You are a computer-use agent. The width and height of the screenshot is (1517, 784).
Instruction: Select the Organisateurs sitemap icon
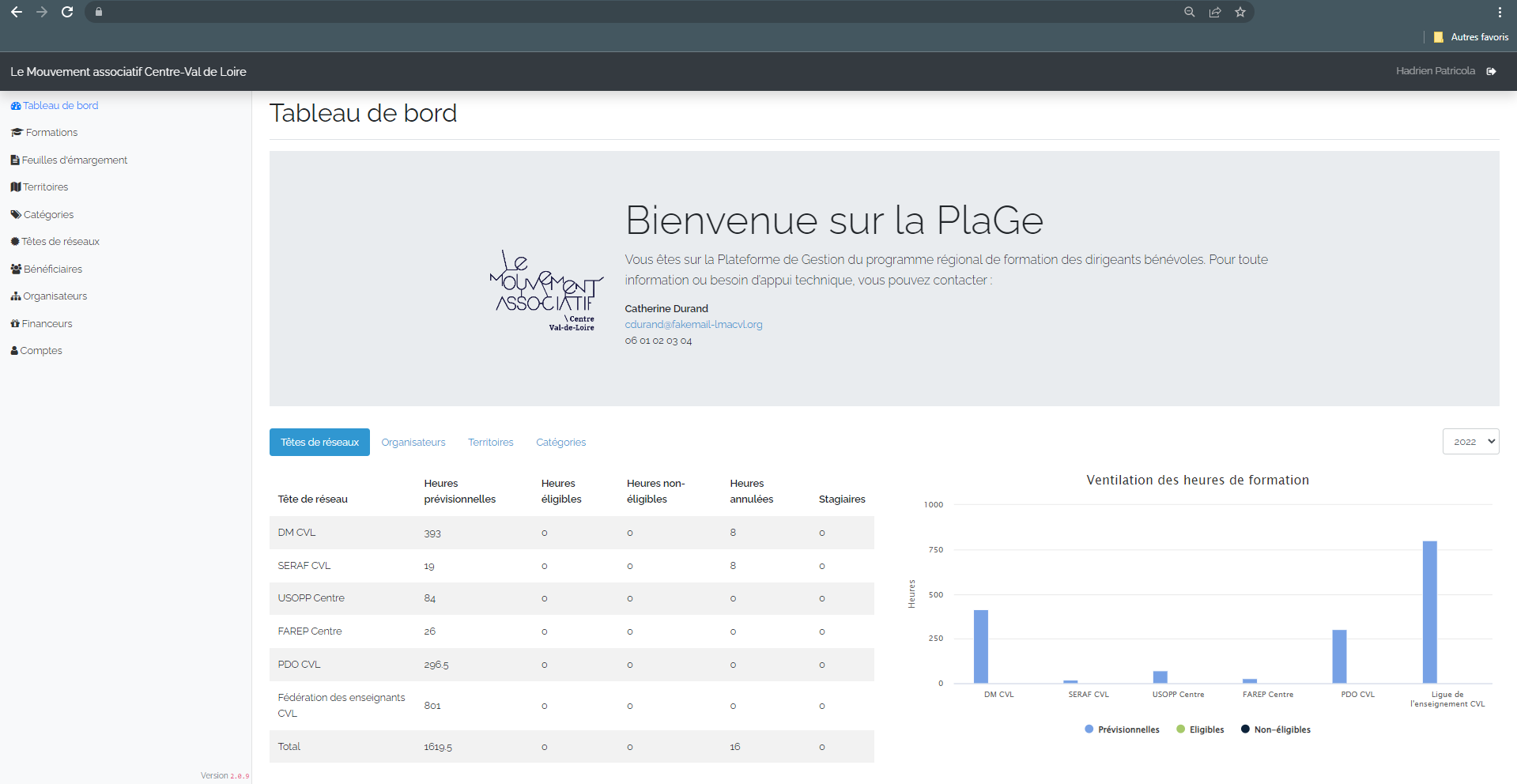pyautogui.click(x=15, y=296)
